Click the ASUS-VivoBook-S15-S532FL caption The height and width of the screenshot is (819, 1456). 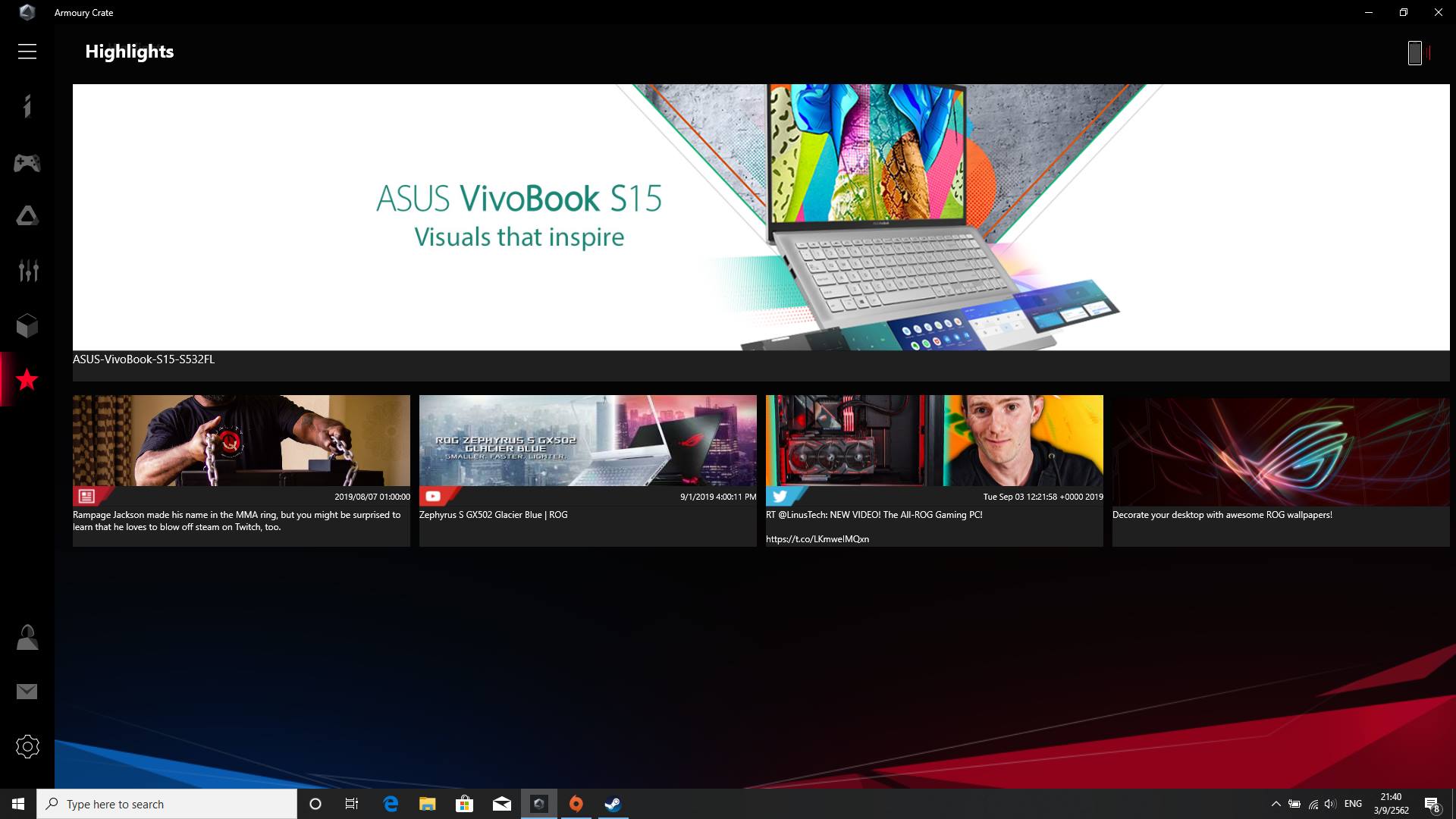[143, 359]
